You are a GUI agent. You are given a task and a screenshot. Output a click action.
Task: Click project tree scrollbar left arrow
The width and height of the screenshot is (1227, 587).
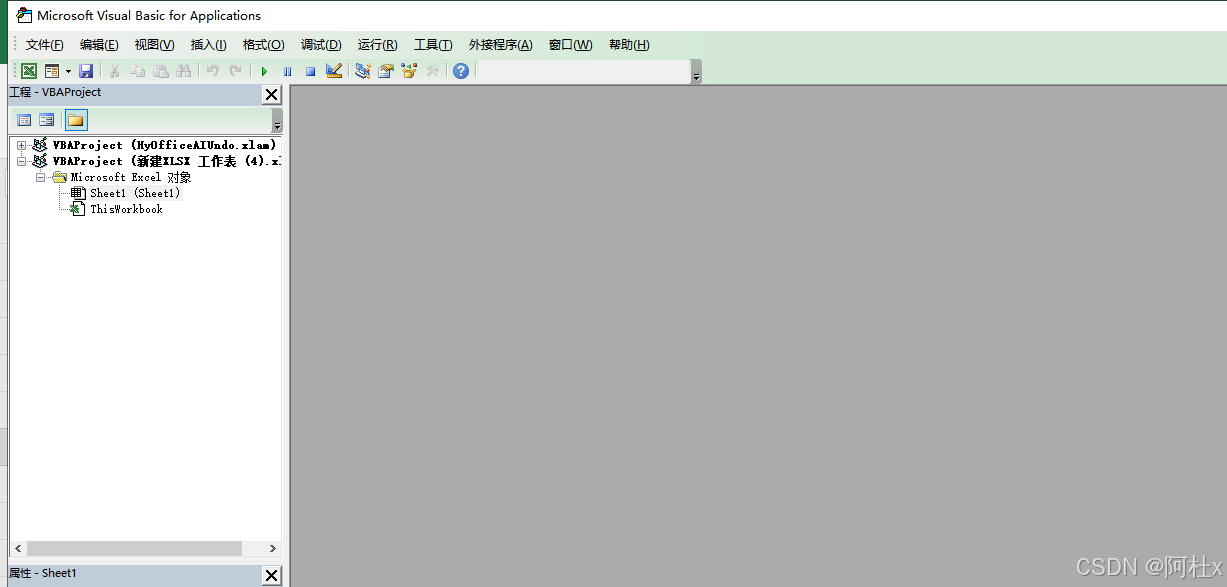[x=17, y=549]
